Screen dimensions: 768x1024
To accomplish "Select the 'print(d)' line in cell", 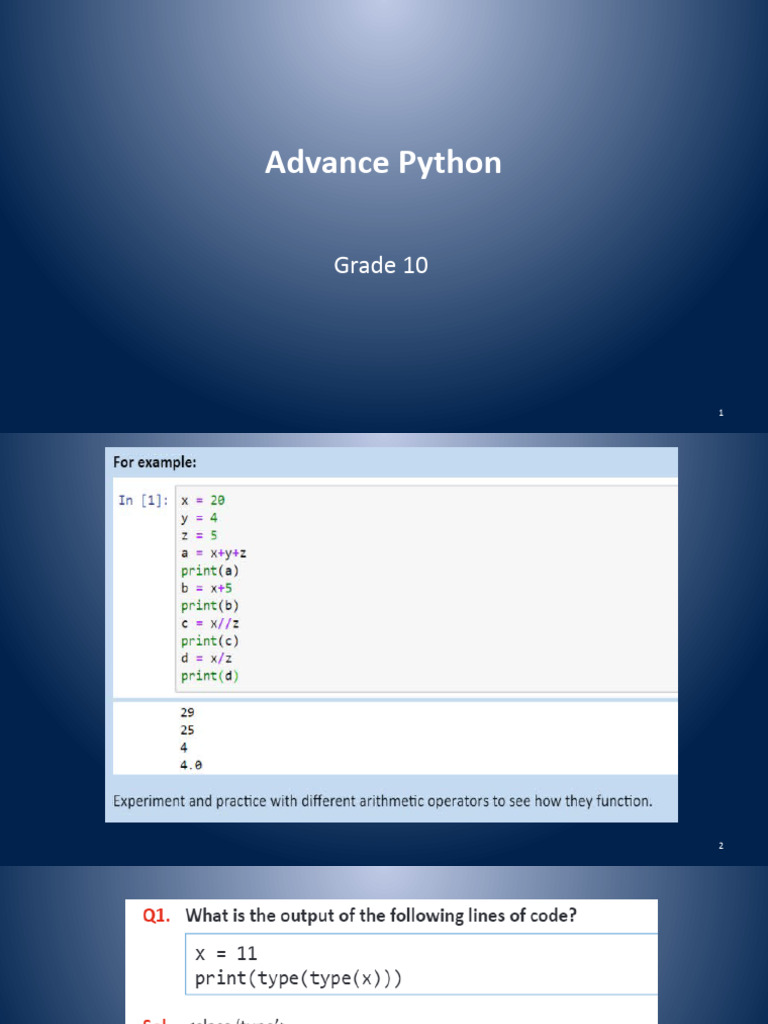I will click(210, 676).
